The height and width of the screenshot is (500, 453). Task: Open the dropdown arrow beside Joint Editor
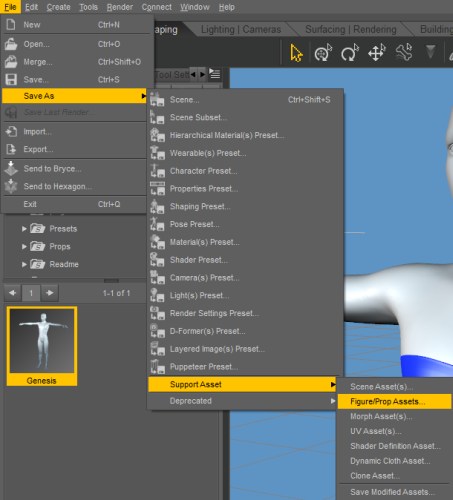click(430, 52)
